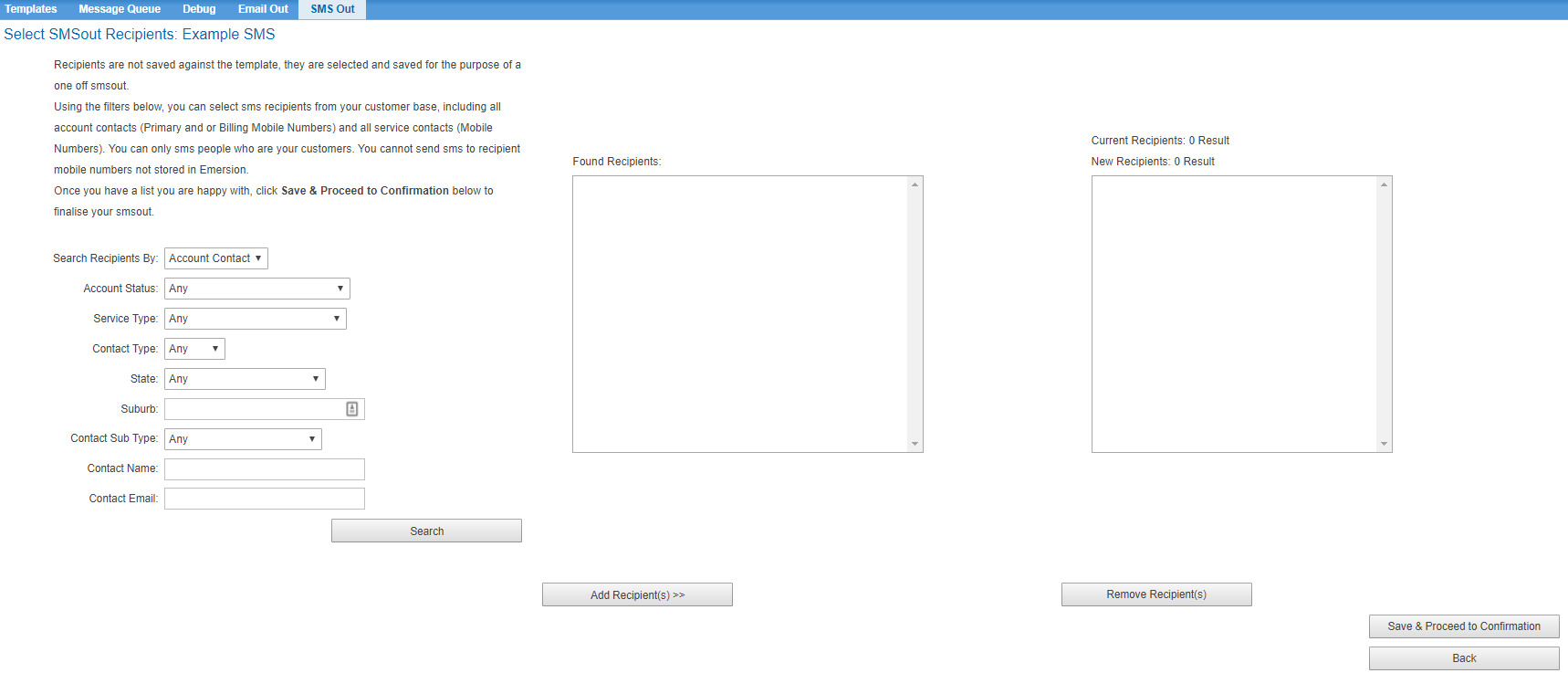1568x673 pixels.
Task: Click scroll-down arrow of New Recipients list
Action: point(1384,444)
